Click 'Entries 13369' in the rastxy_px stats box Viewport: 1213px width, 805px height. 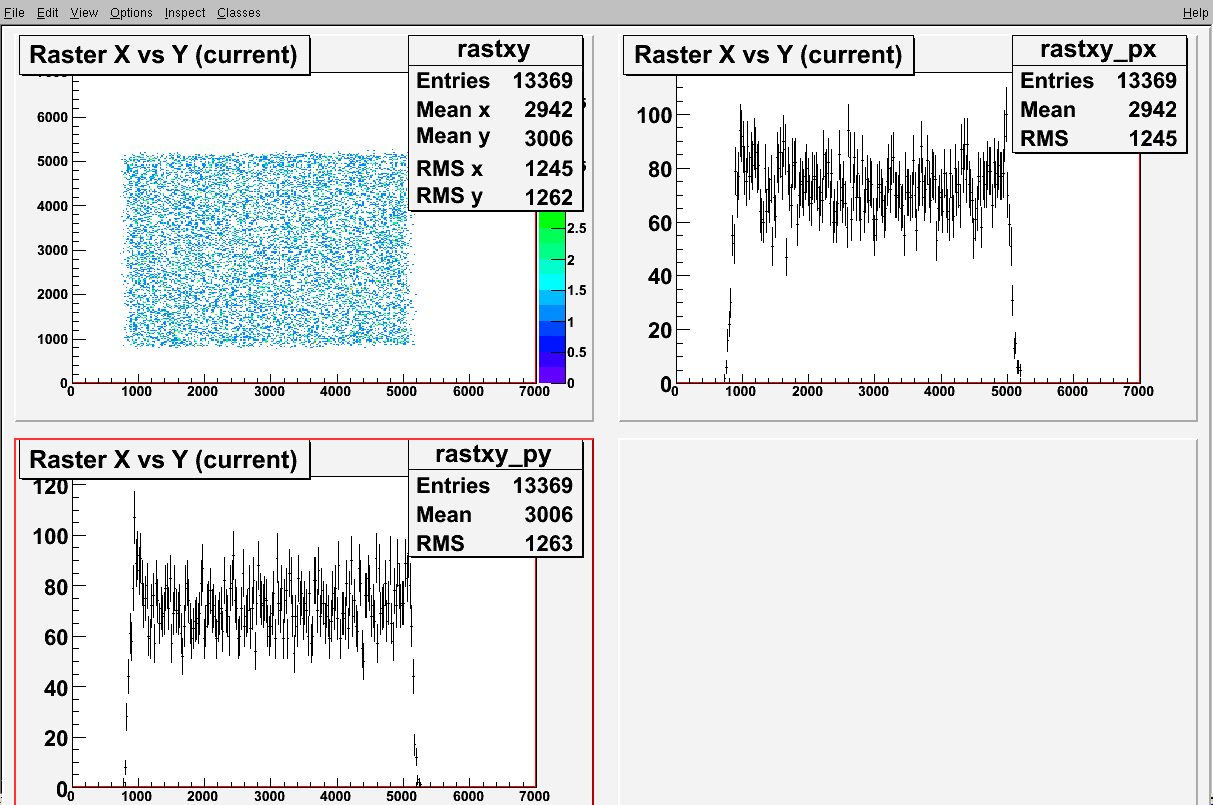click(1099, 81)
